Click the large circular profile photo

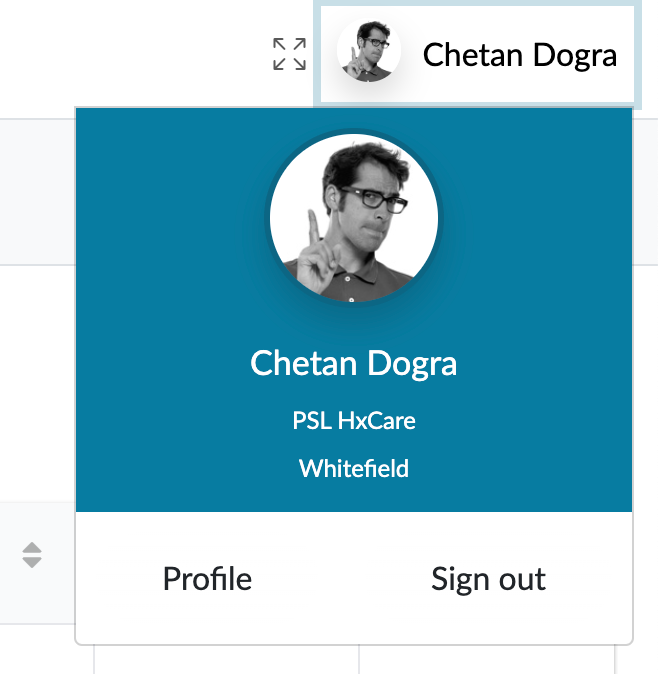(353, 218)
